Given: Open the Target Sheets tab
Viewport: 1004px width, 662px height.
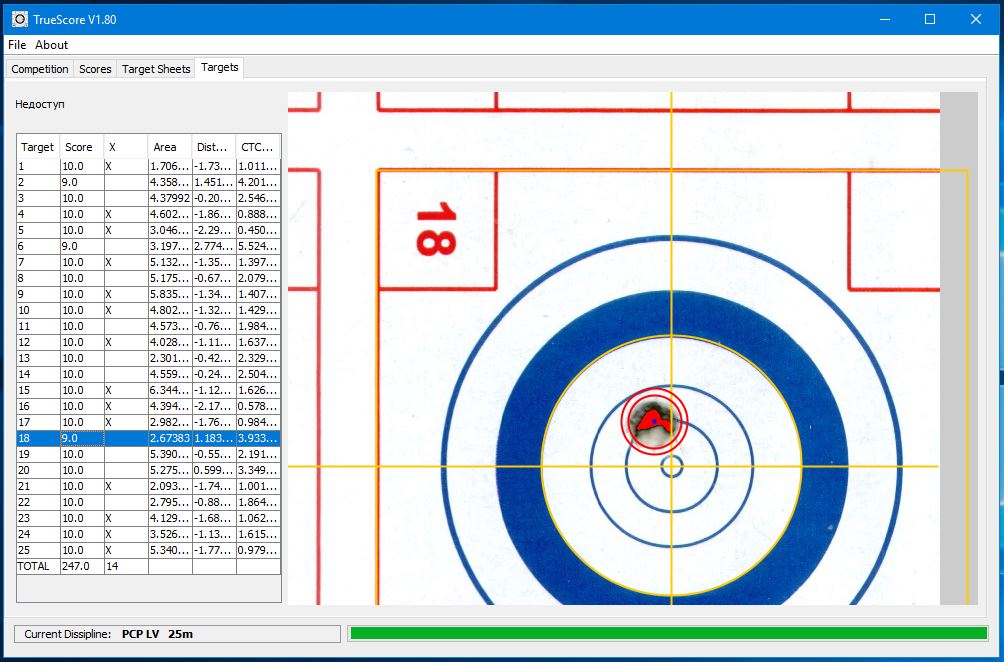Looking at the screenshot, I should 155,69.
